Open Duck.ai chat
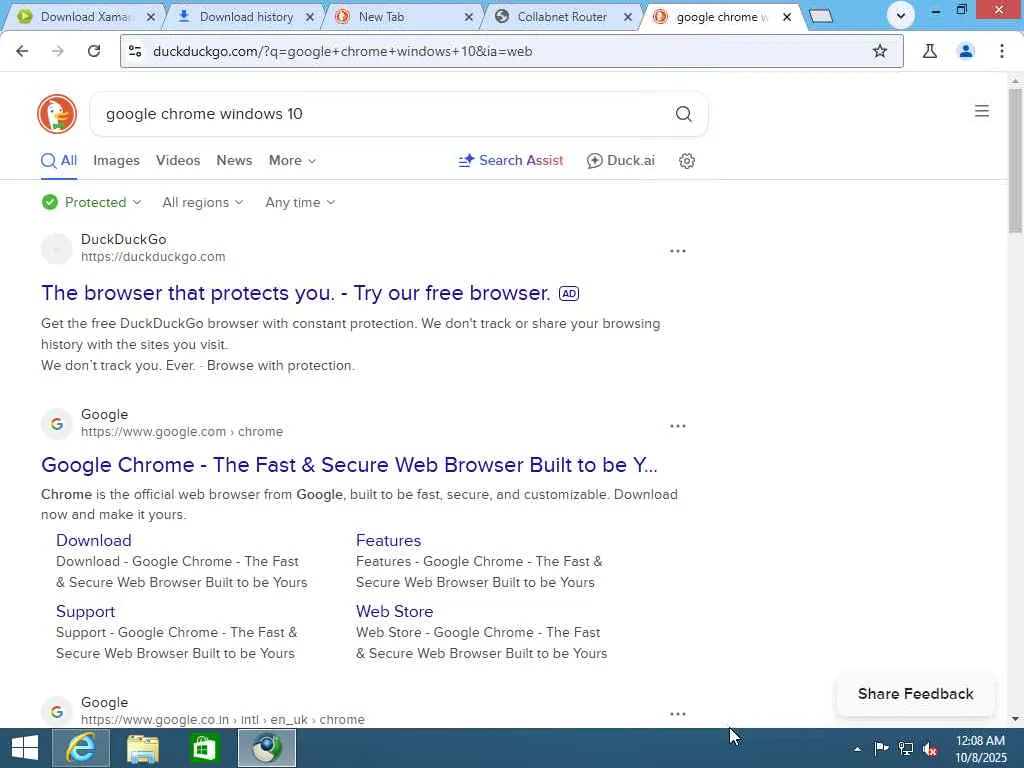This screenshot has height=768, width=1024. (620, 161)
